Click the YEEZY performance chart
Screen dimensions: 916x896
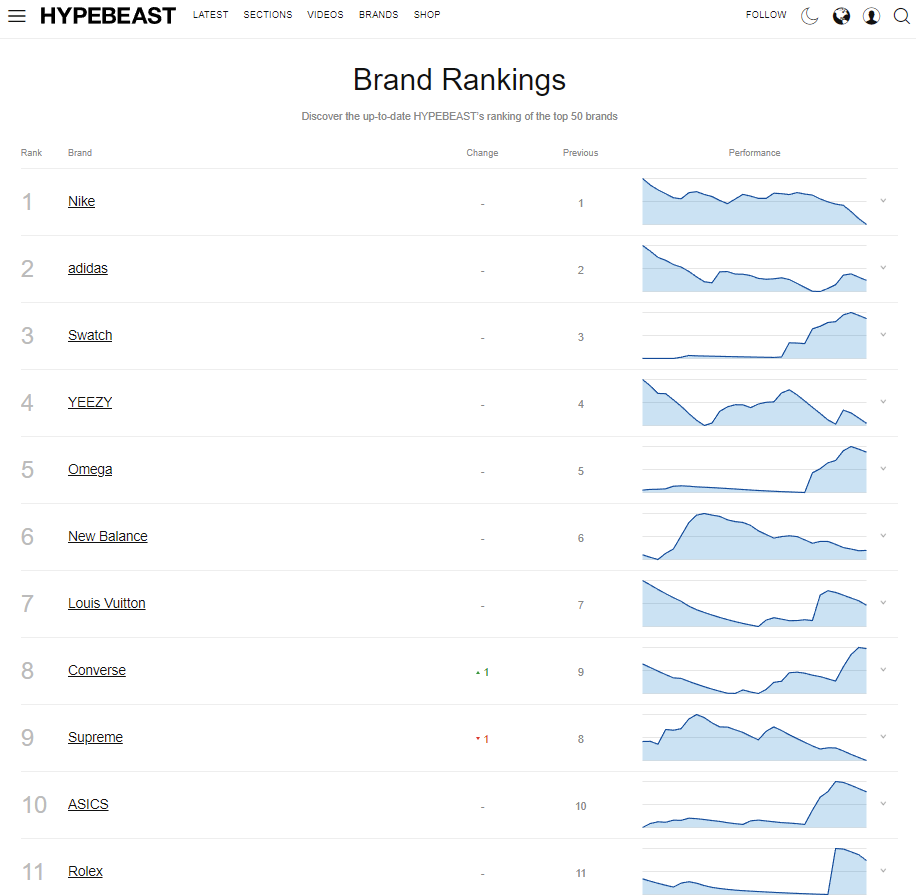[x=754, y=403]
